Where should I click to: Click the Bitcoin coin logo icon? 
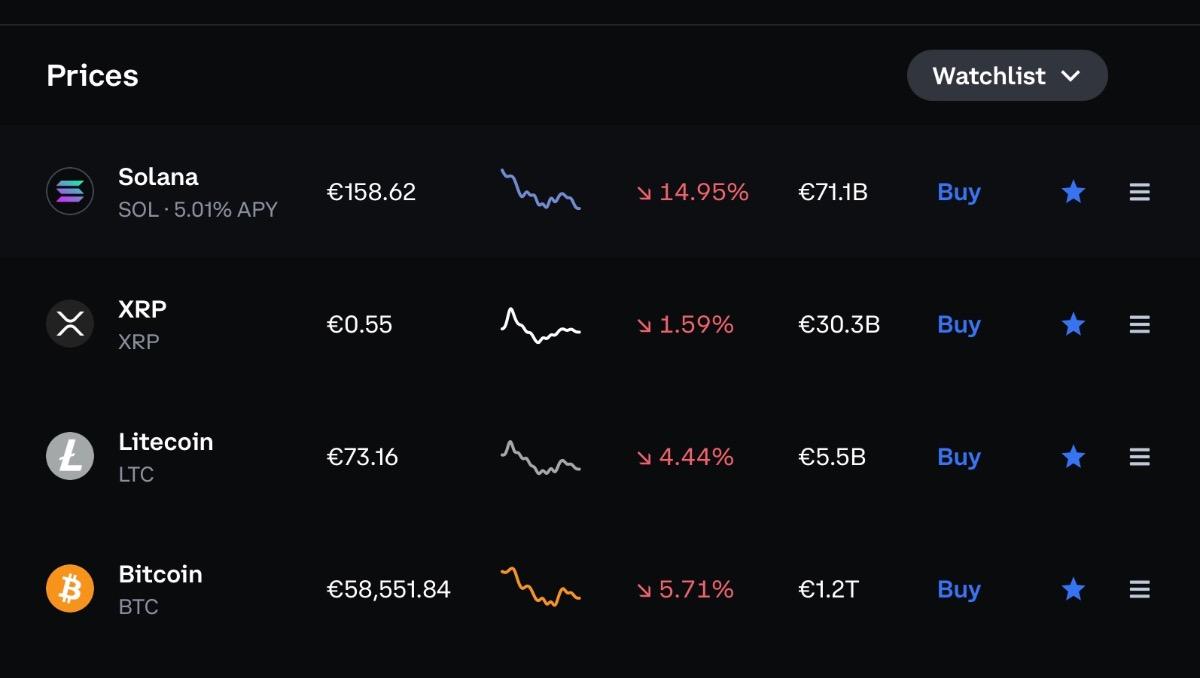click(x=70, y=589)
